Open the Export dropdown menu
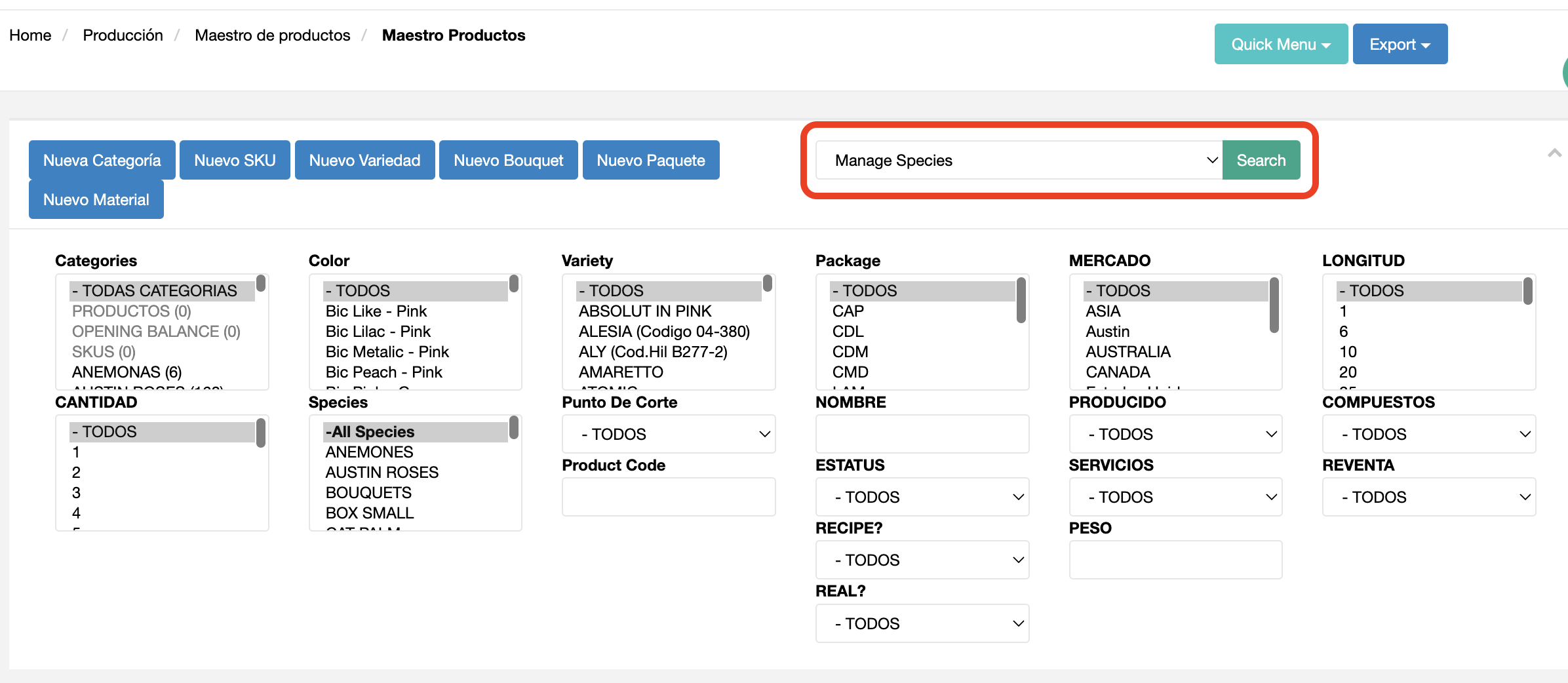The image size is (1568, 683). coord(1400,44)
